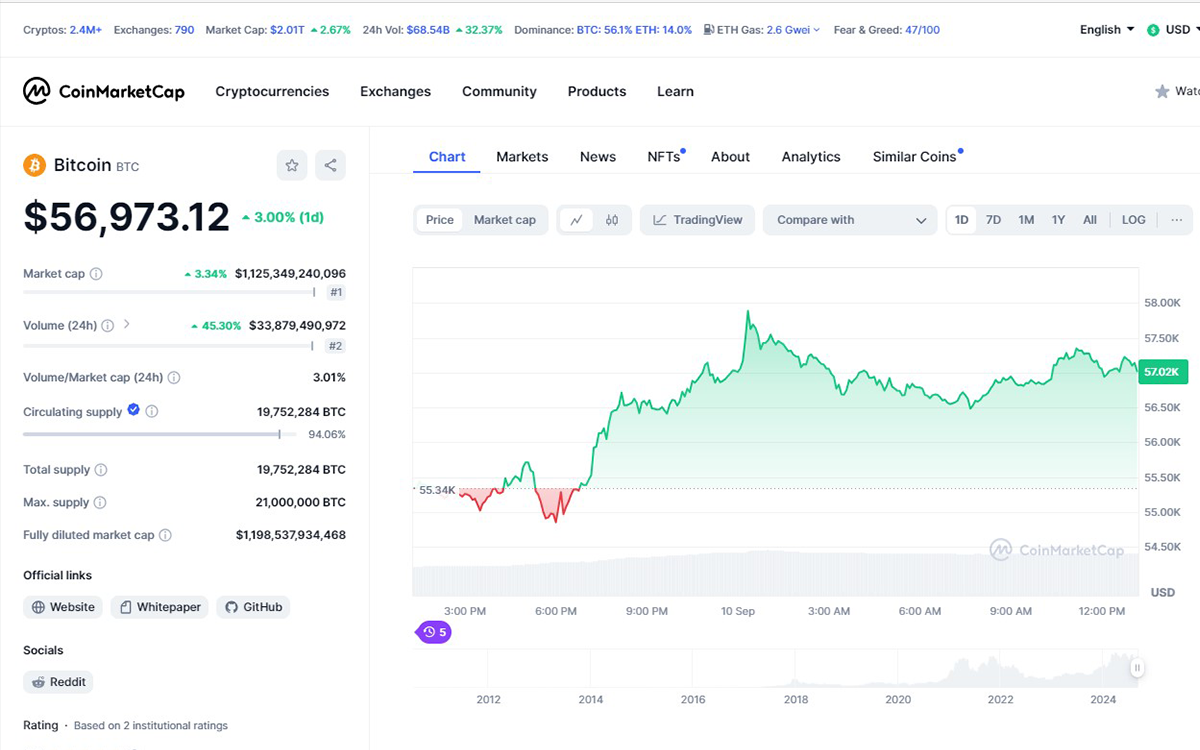Image resolution: width=1200 pixels, height=750 pixels.
Task: Open TradingView chart button
Action: 698,220
